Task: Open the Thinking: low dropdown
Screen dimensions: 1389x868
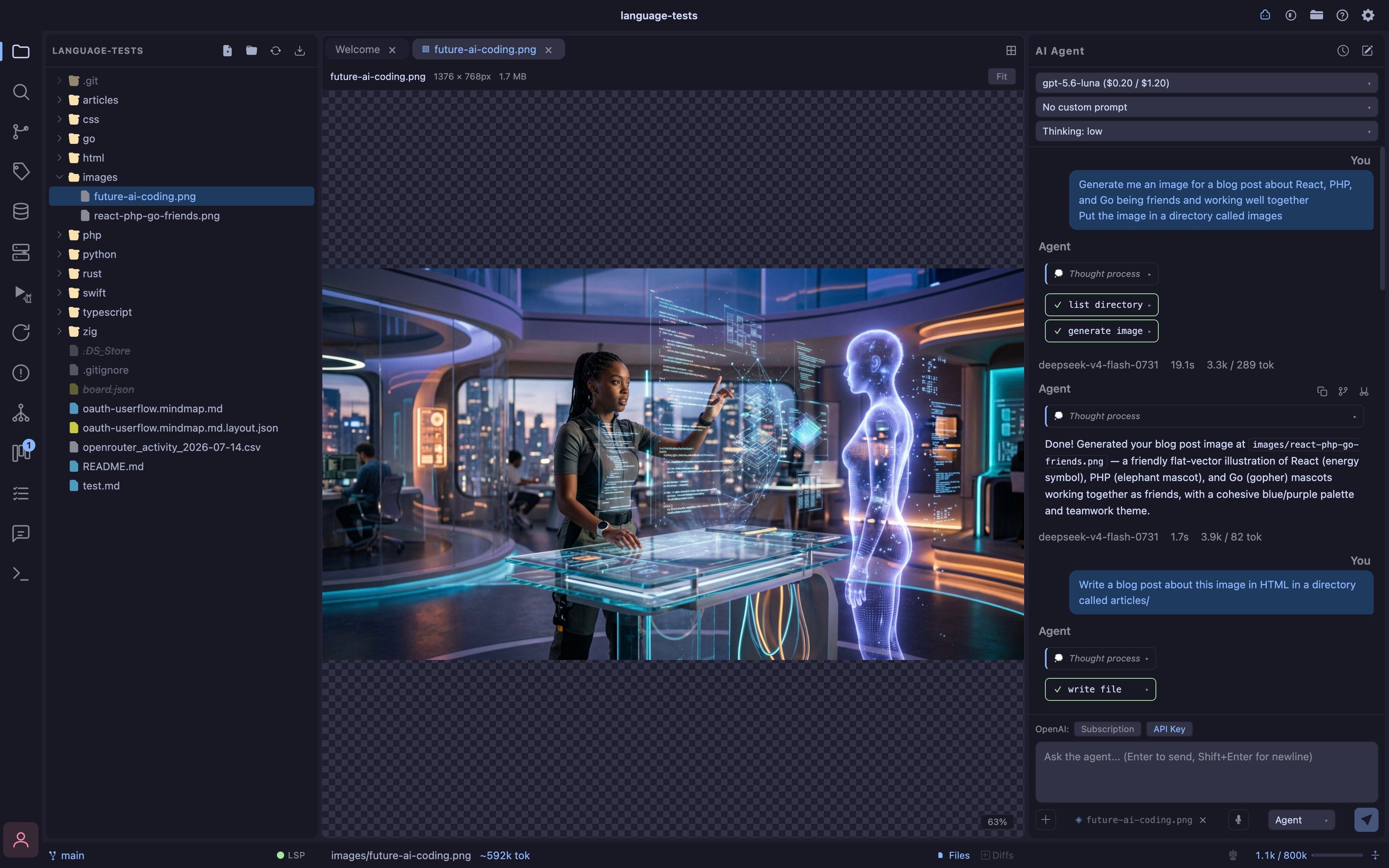Action: tap(1206, 131)
